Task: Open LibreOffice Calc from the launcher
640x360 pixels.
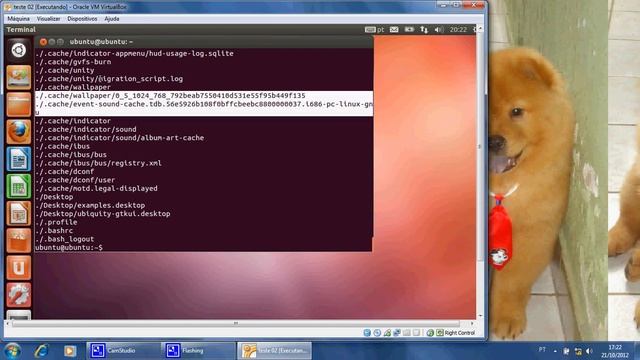Action: click(x=18, y=186)
